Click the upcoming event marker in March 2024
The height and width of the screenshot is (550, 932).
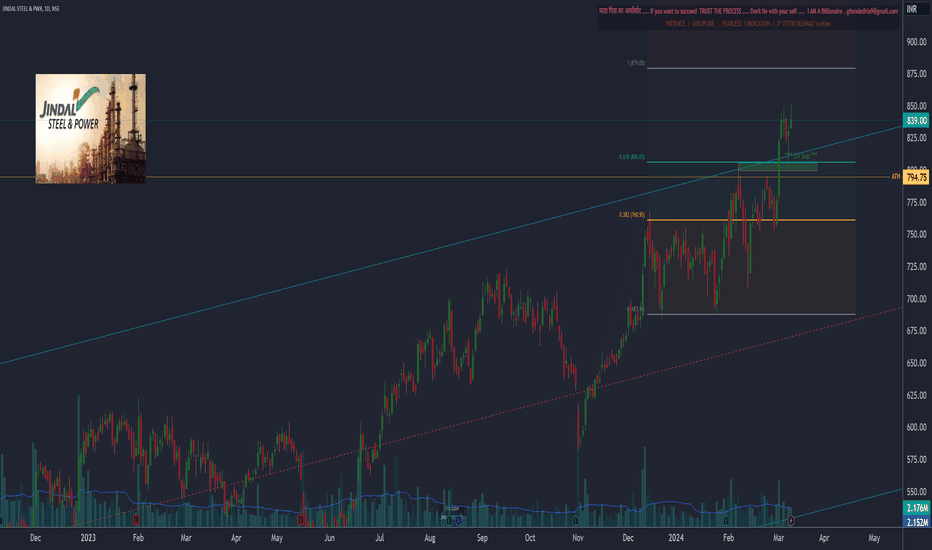tap(791, 520)
